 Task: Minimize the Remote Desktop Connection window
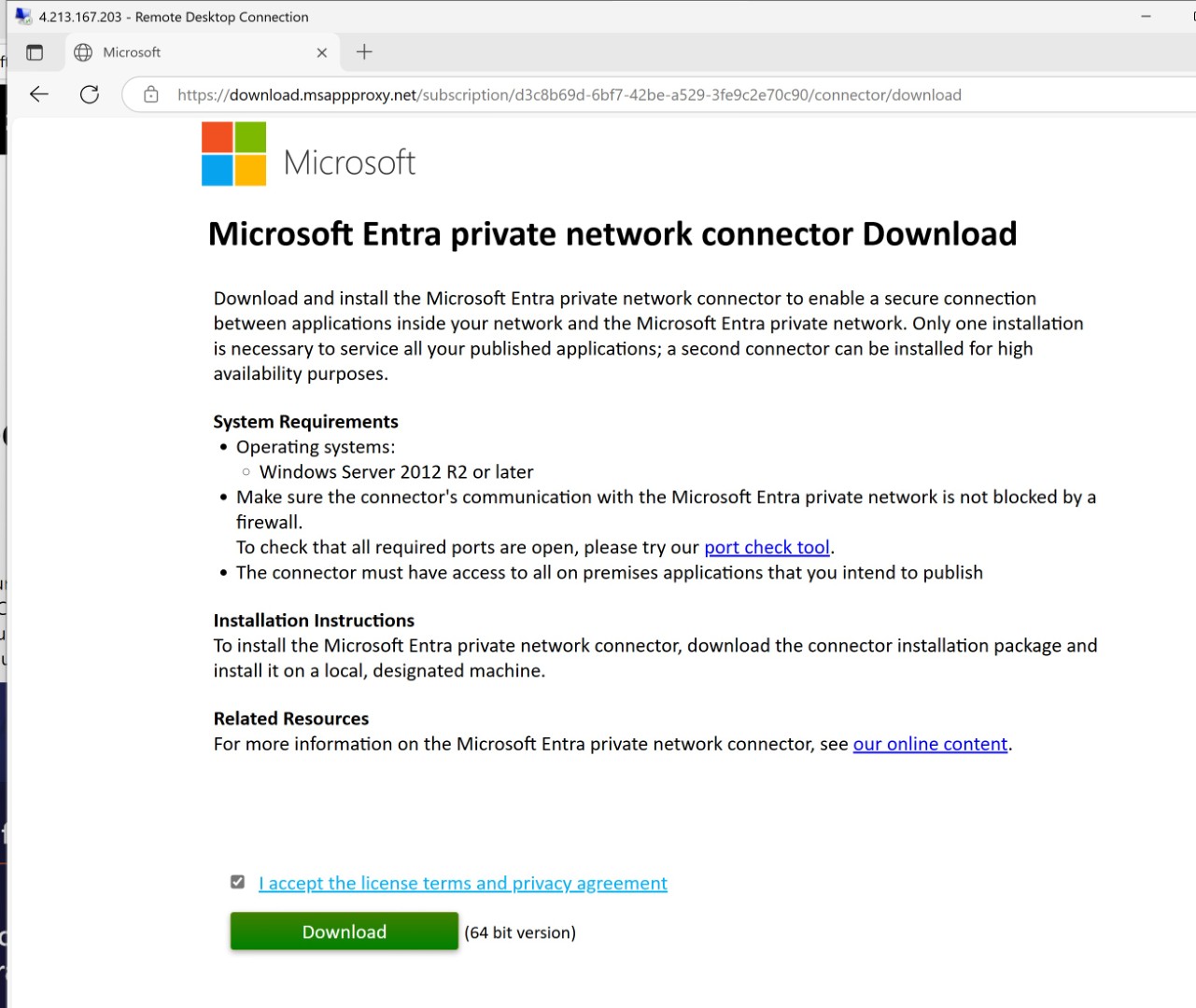tap(1146, 17)
